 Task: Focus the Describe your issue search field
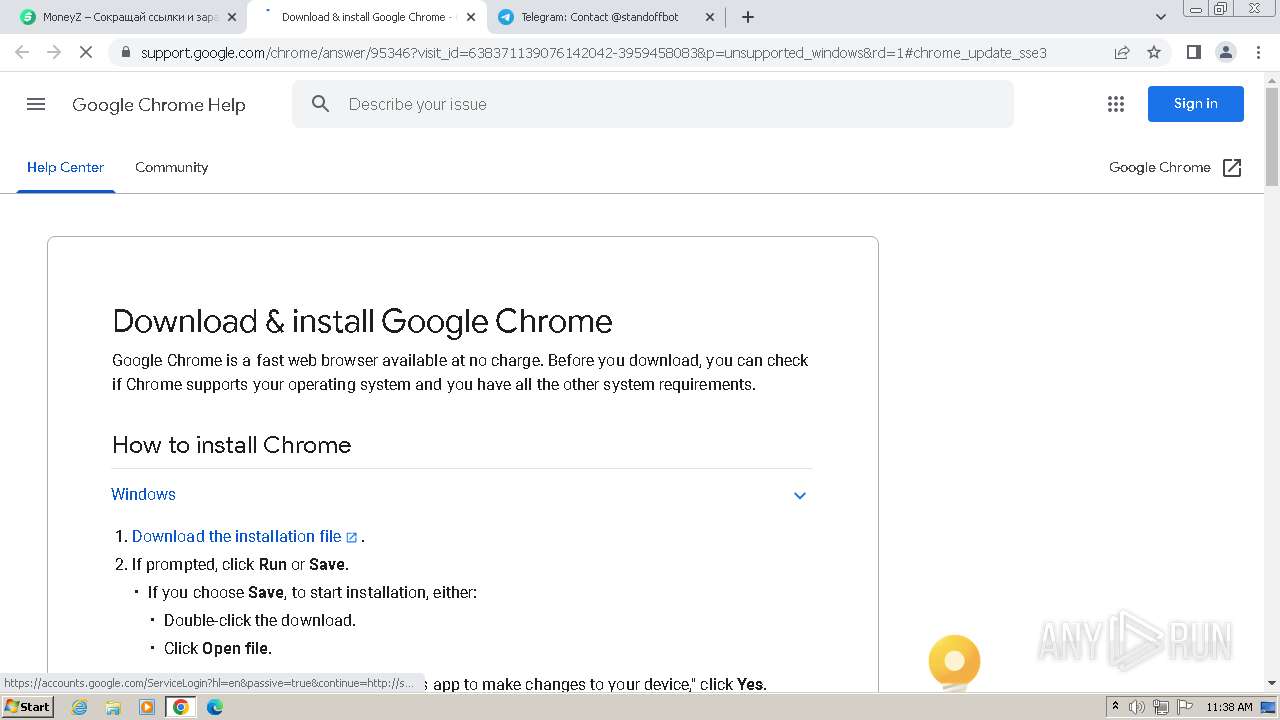[653, 104]
